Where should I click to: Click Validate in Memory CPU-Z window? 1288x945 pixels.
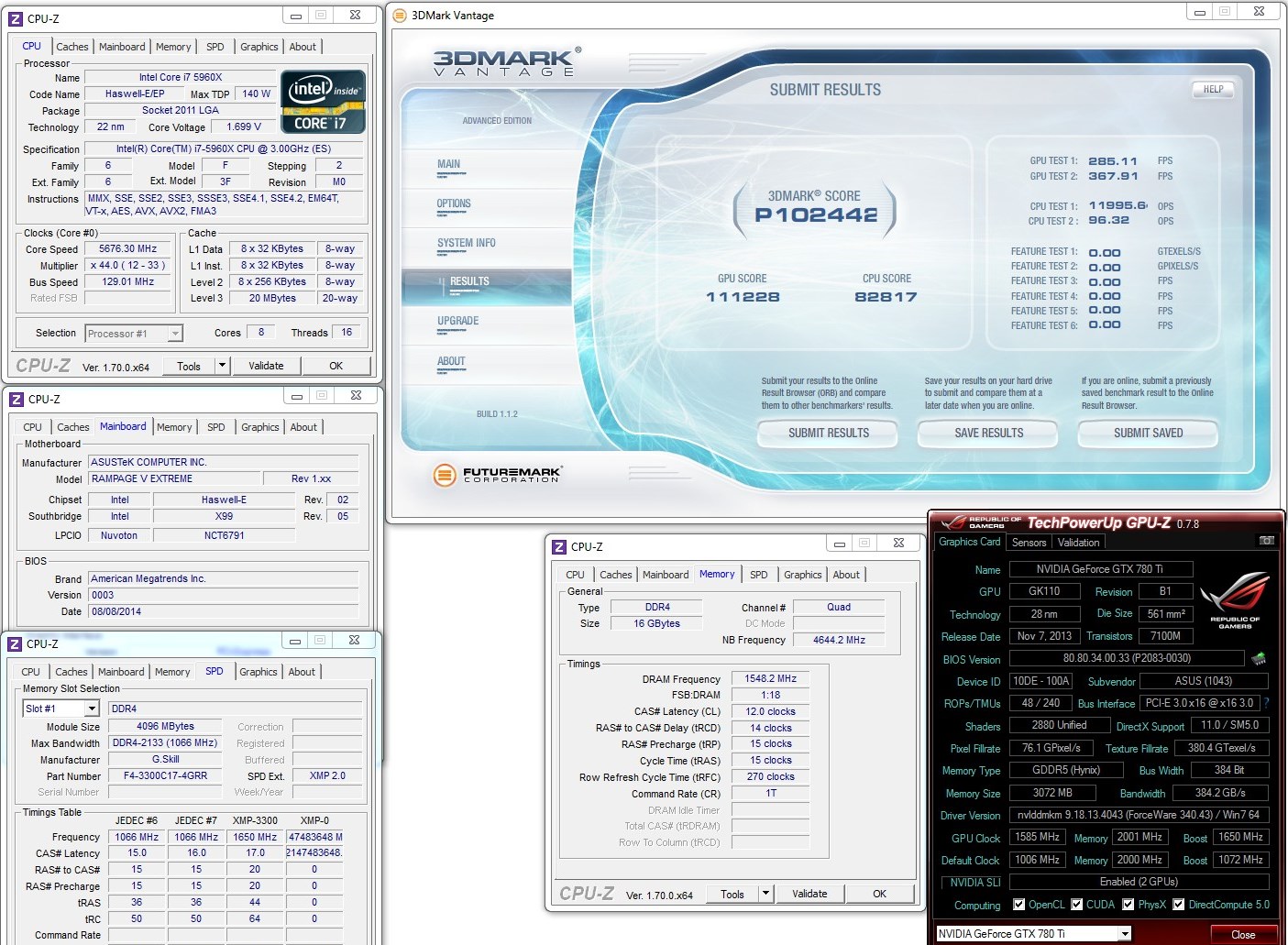[x=809, y=894]
